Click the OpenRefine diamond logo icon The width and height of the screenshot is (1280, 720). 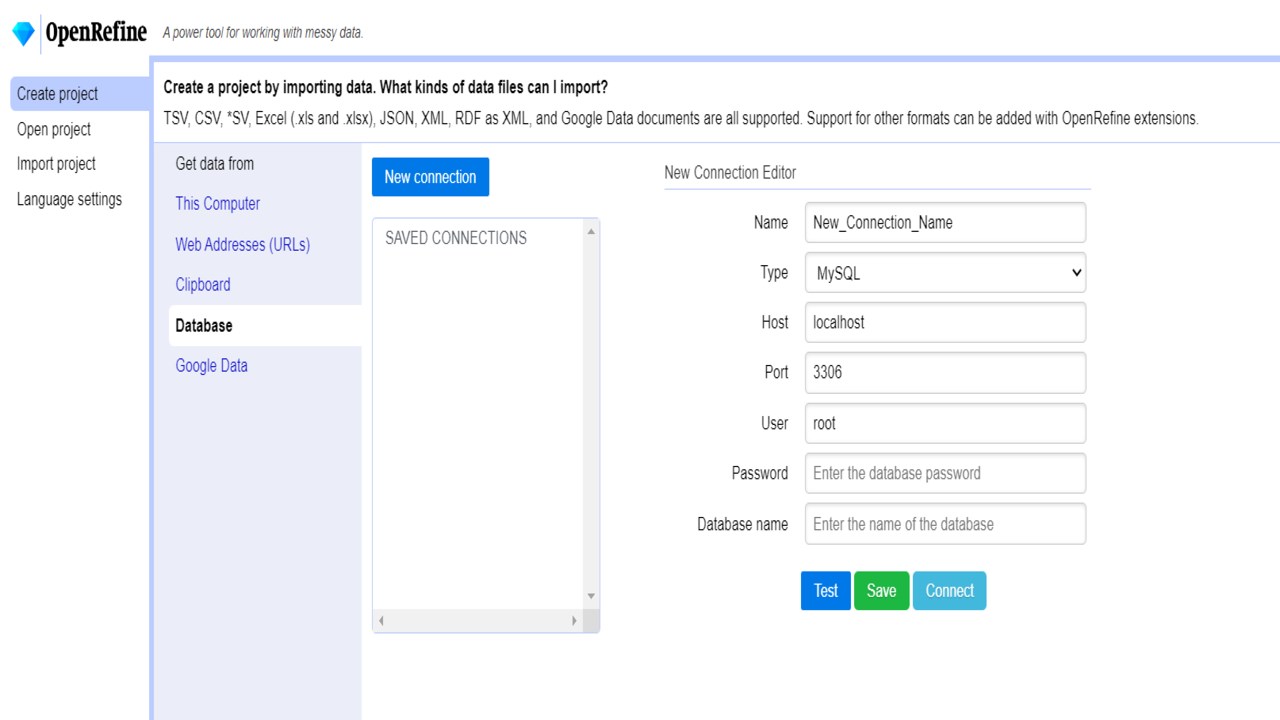tap(23, 34)
